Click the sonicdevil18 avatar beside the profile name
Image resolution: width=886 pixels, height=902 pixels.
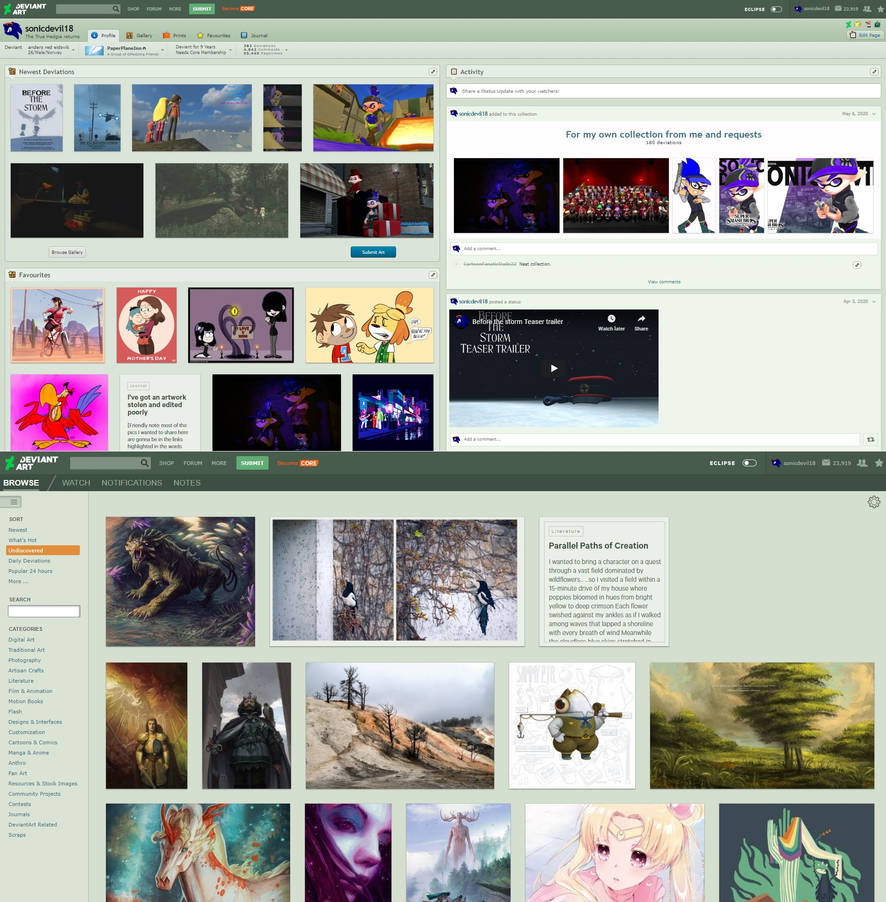point(12,30)
